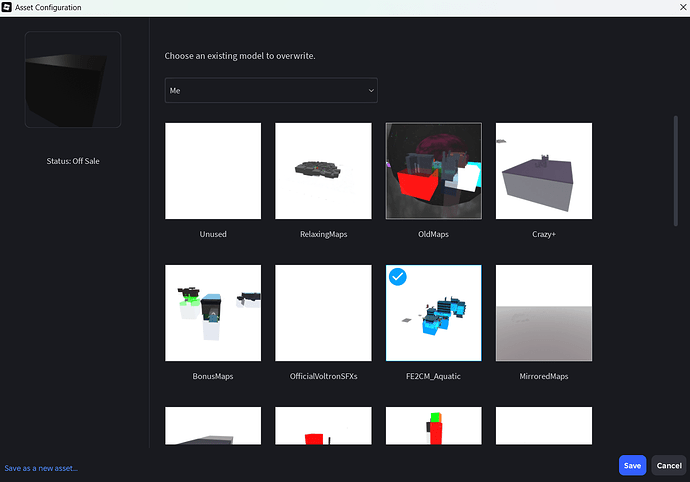Click the FE2CM_Aquatic model thumbnail
The height and width of the screenshot is (482, 690).
click(434, 313)
